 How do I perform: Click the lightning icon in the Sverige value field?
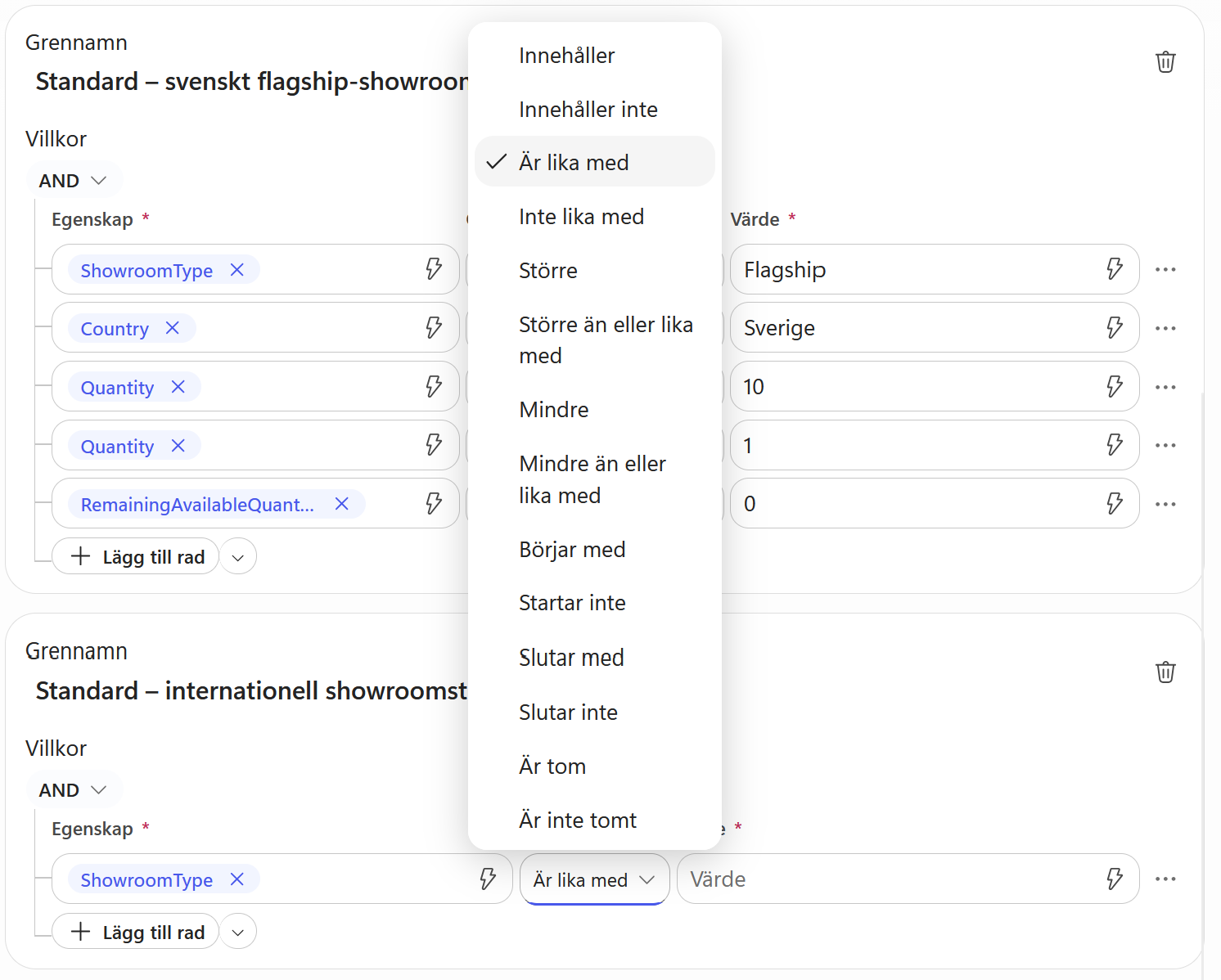[x=1115, y=328]
